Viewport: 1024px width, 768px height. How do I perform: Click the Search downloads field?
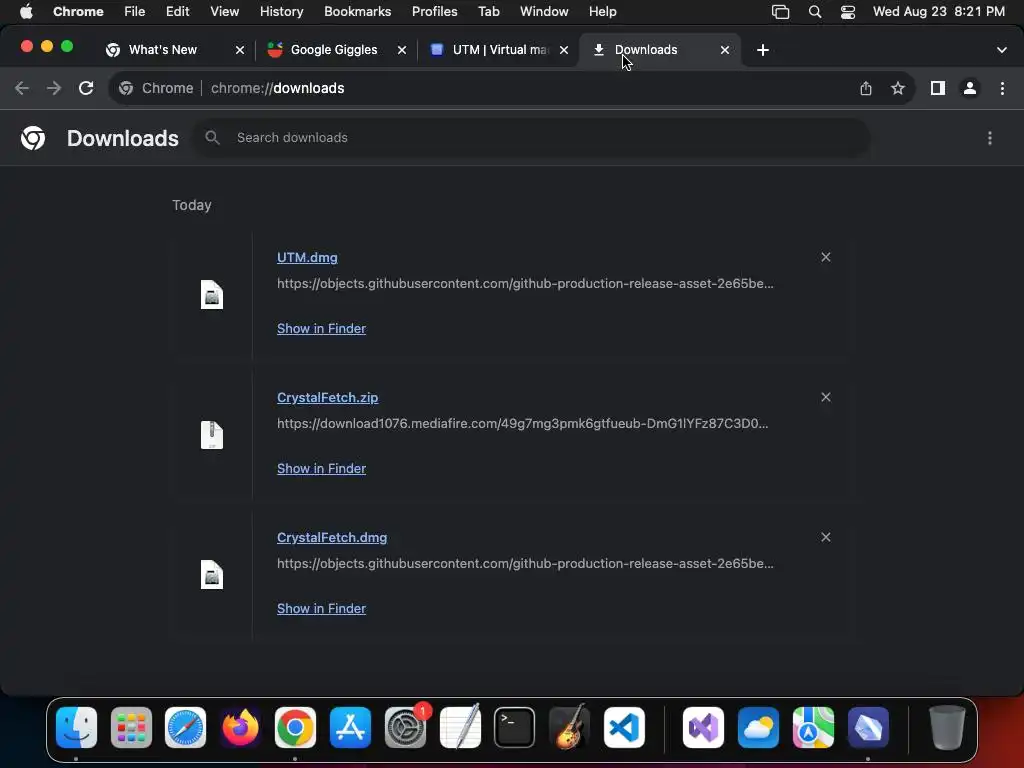pos(530,138)
